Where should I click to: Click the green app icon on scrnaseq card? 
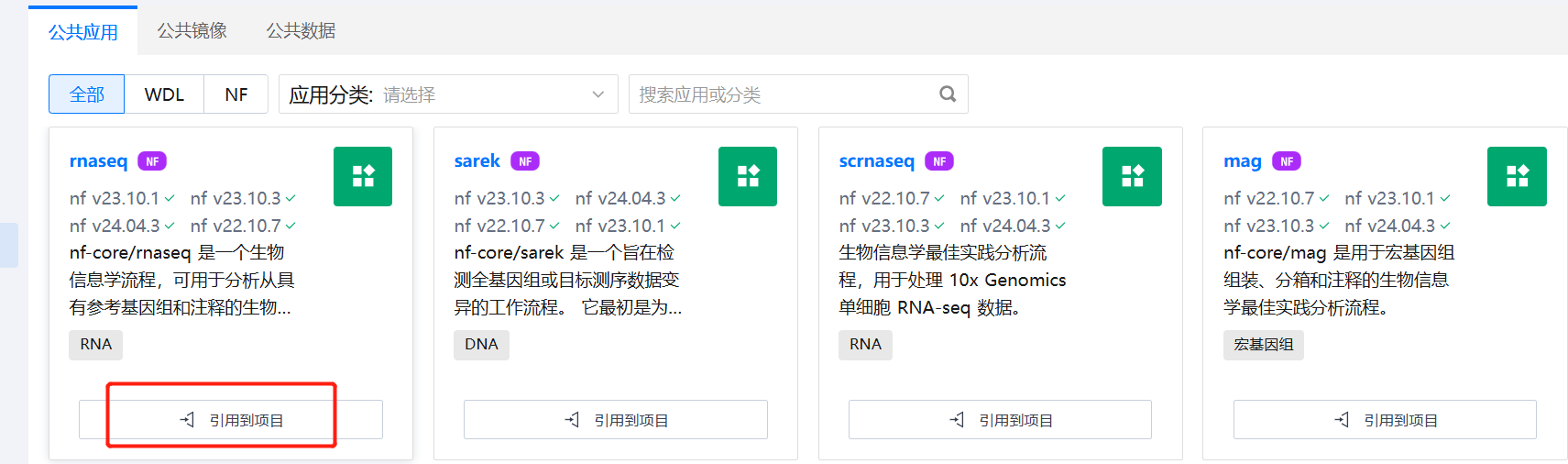(x=1132, y=176)
